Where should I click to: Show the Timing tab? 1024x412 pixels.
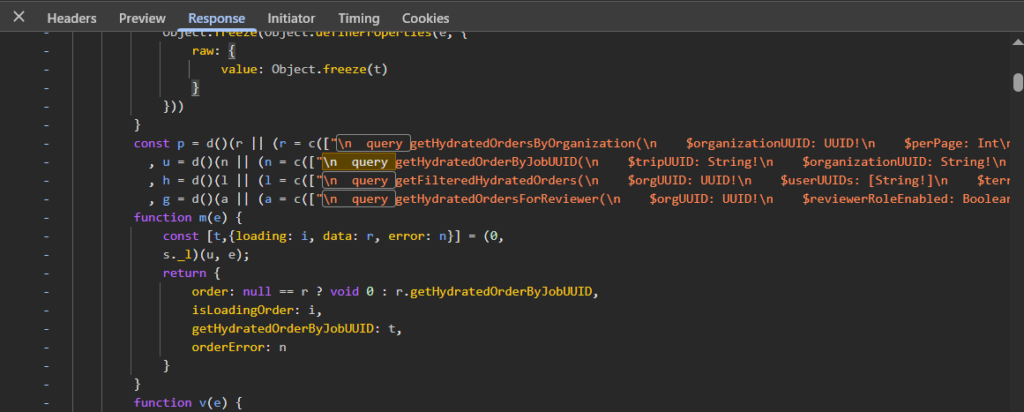pyautogui.click(x=358, y=18)
